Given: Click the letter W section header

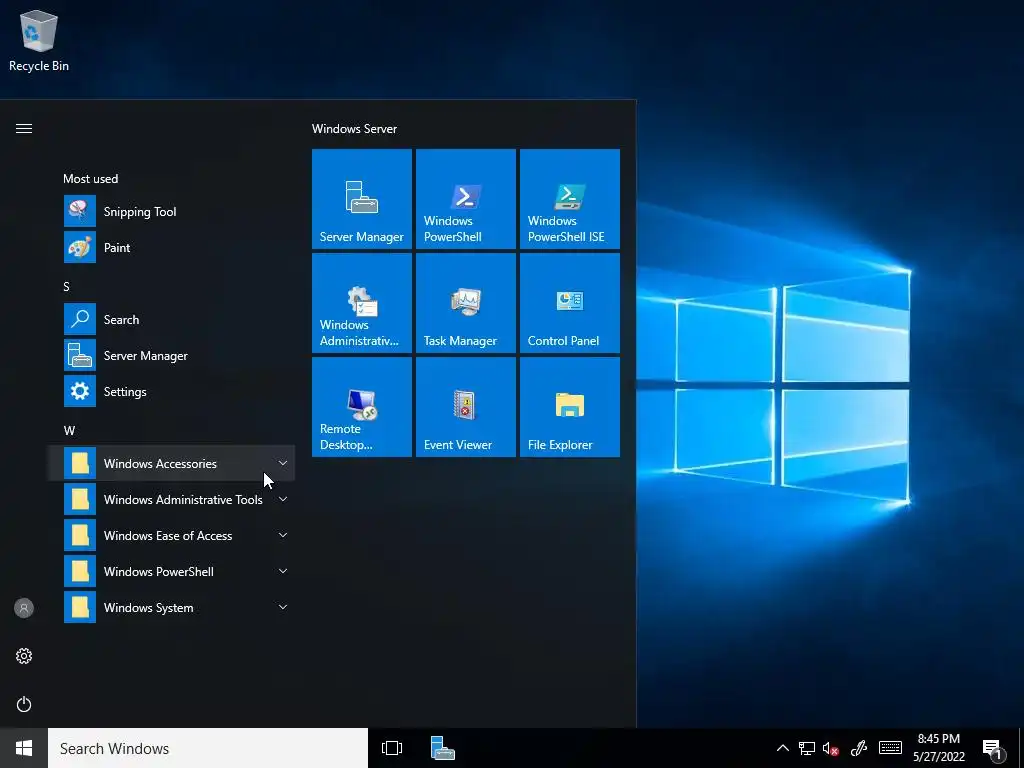Looking at the screenshot, I should tap(69, 430).
